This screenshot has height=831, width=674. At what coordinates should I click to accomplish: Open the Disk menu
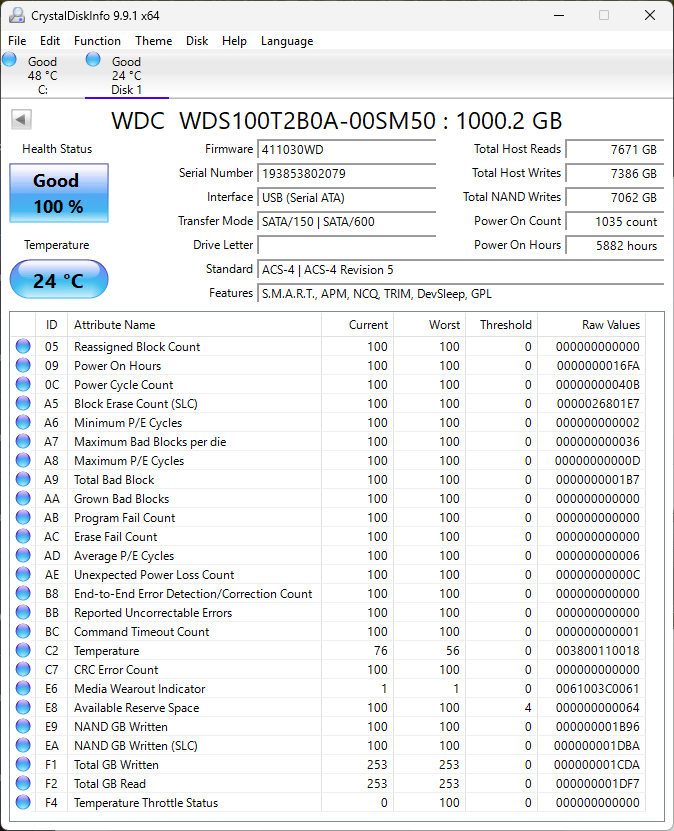[197, 41]
